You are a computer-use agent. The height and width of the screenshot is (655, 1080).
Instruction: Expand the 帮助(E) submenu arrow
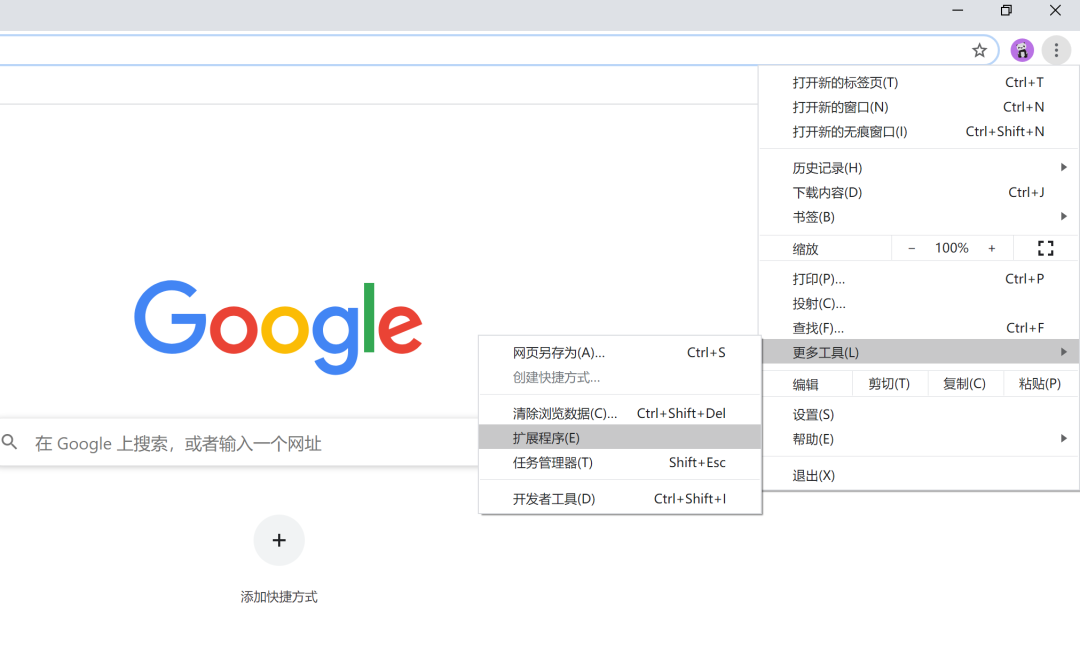point(1063,438)
